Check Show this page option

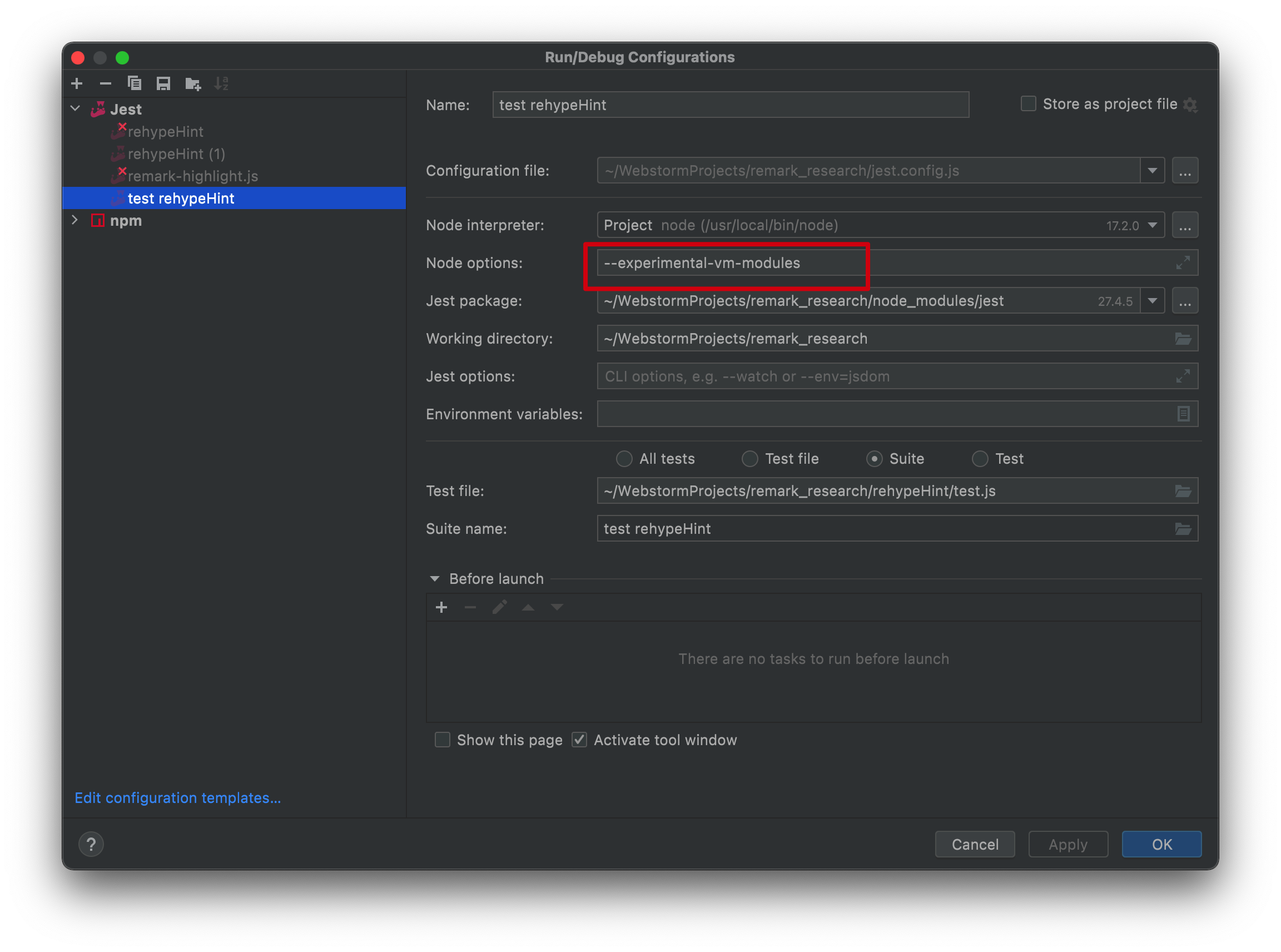[x=442, y=740]
